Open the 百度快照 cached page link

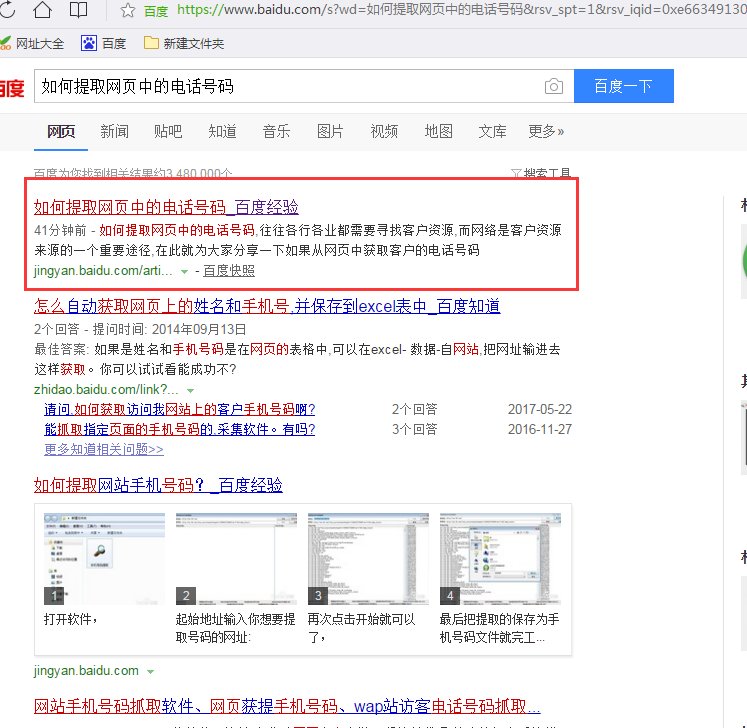(228, 270)
